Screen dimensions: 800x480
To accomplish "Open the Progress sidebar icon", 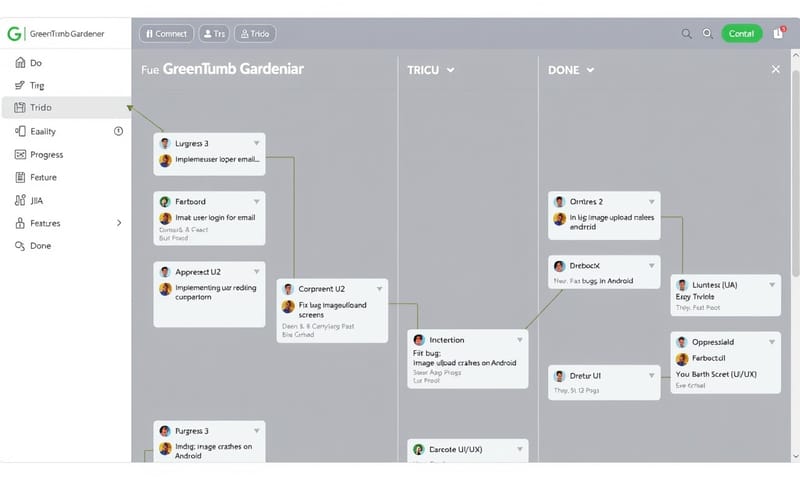I will [x=21, y=155].
